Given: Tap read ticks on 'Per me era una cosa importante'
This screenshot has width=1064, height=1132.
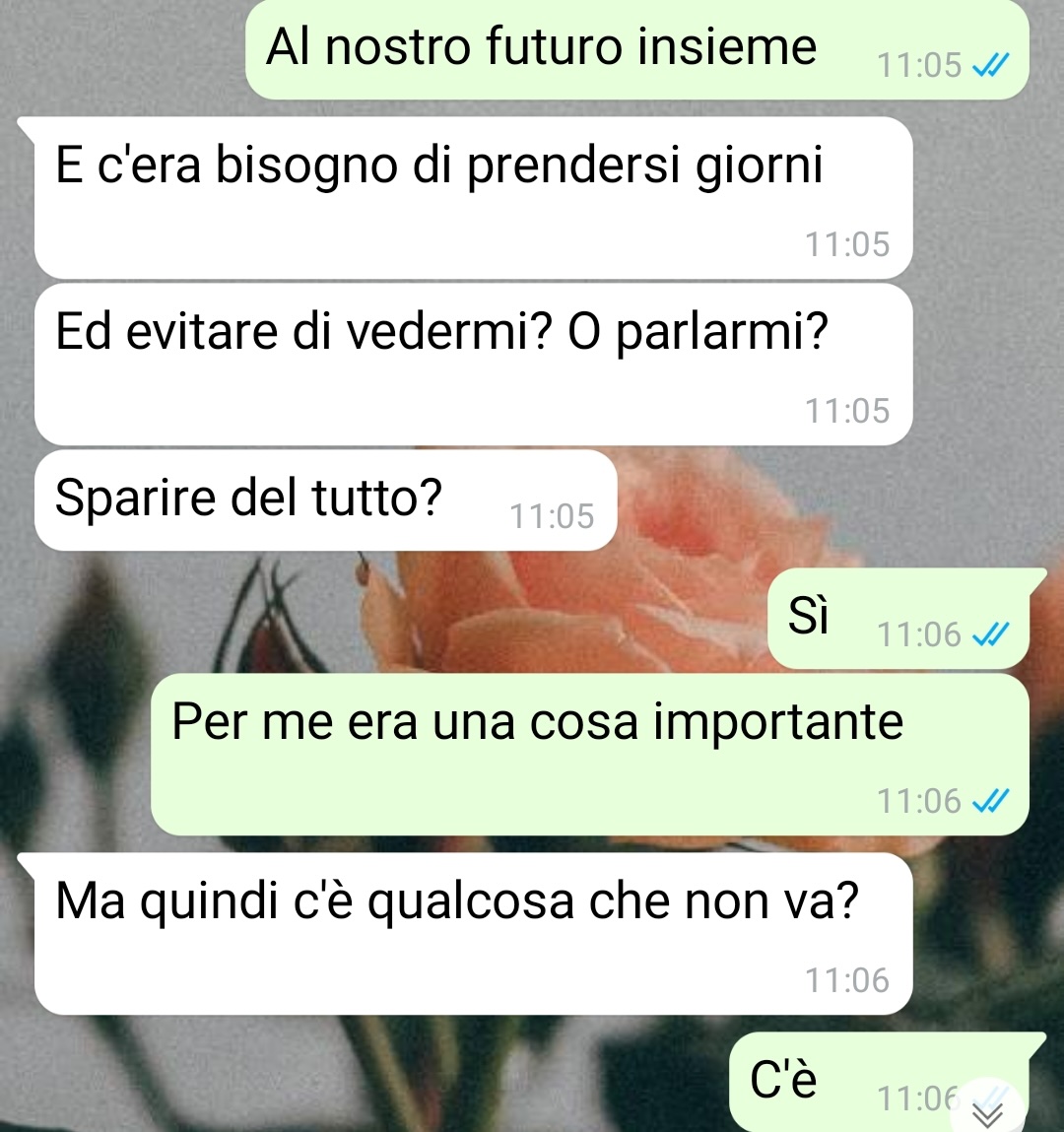Looking at the screenshot, I should point(990,801).
